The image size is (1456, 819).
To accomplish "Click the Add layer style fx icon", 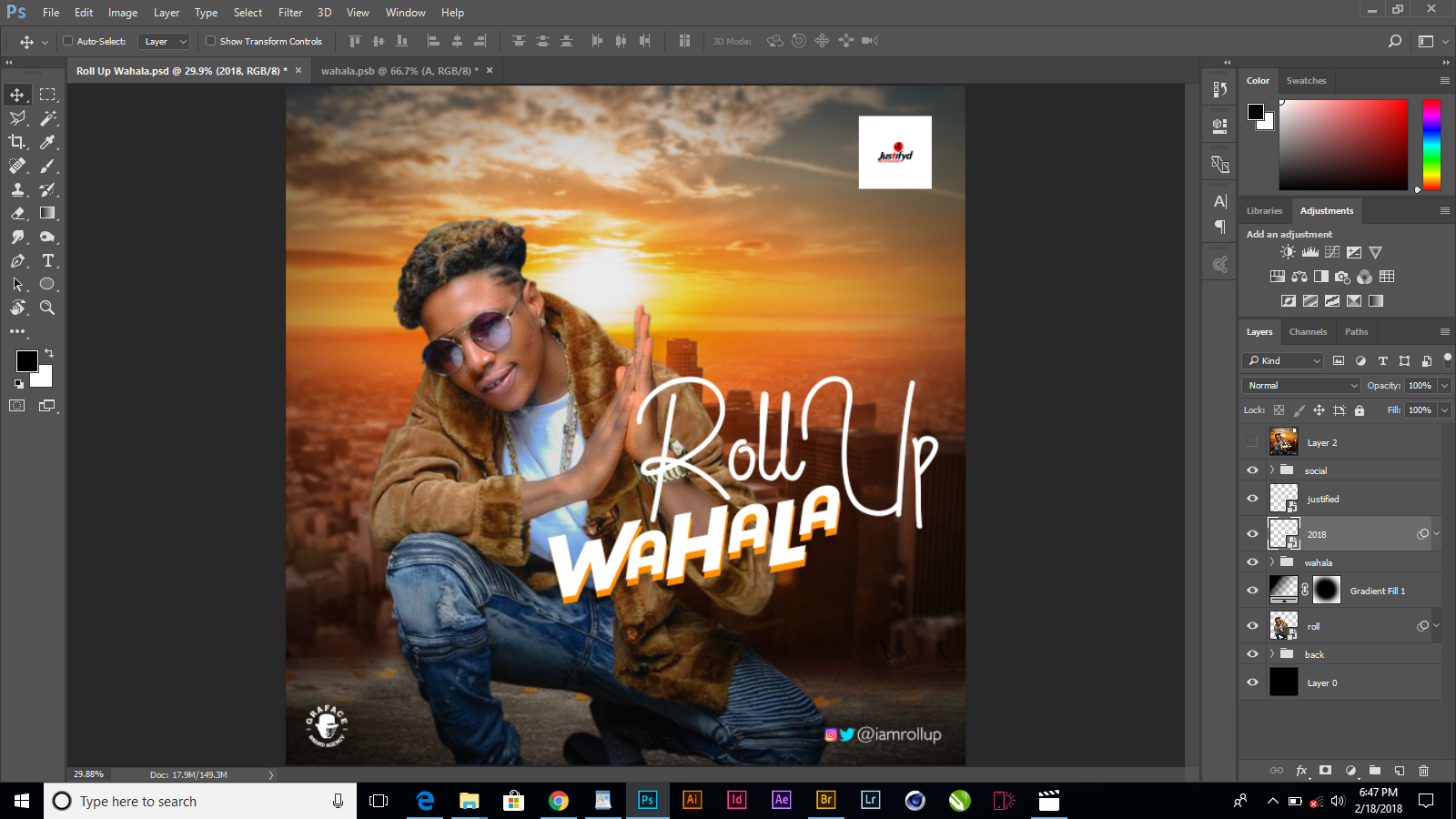I will pyautogui.click(x=1301, y=770).
